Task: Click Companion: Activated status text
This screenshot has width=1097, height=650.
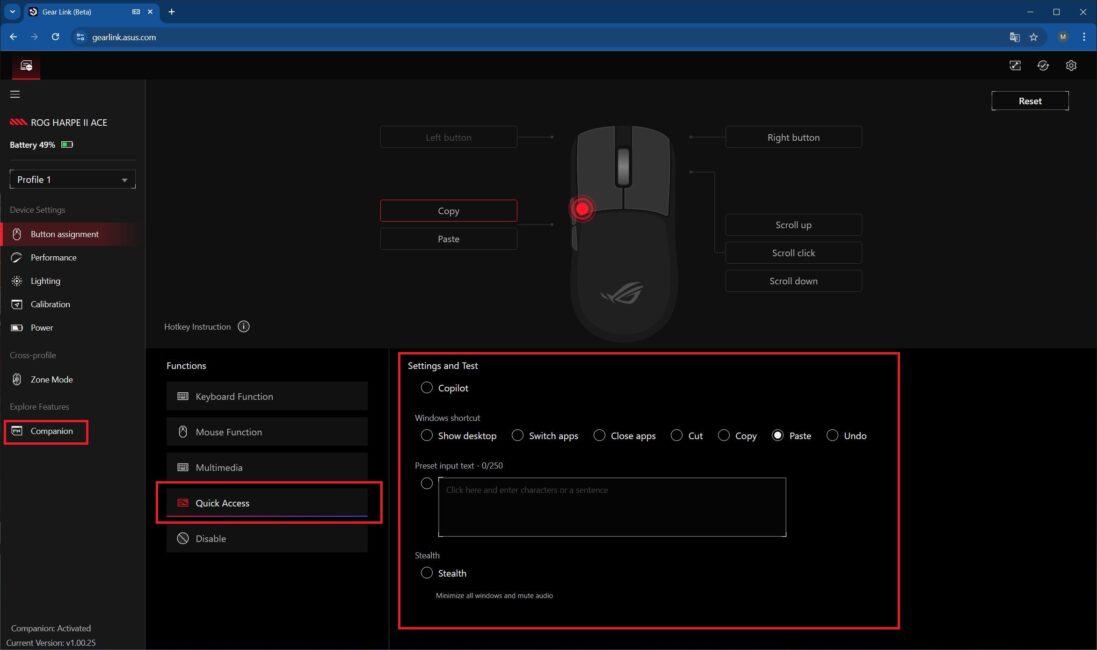Action: pos(51,628)
